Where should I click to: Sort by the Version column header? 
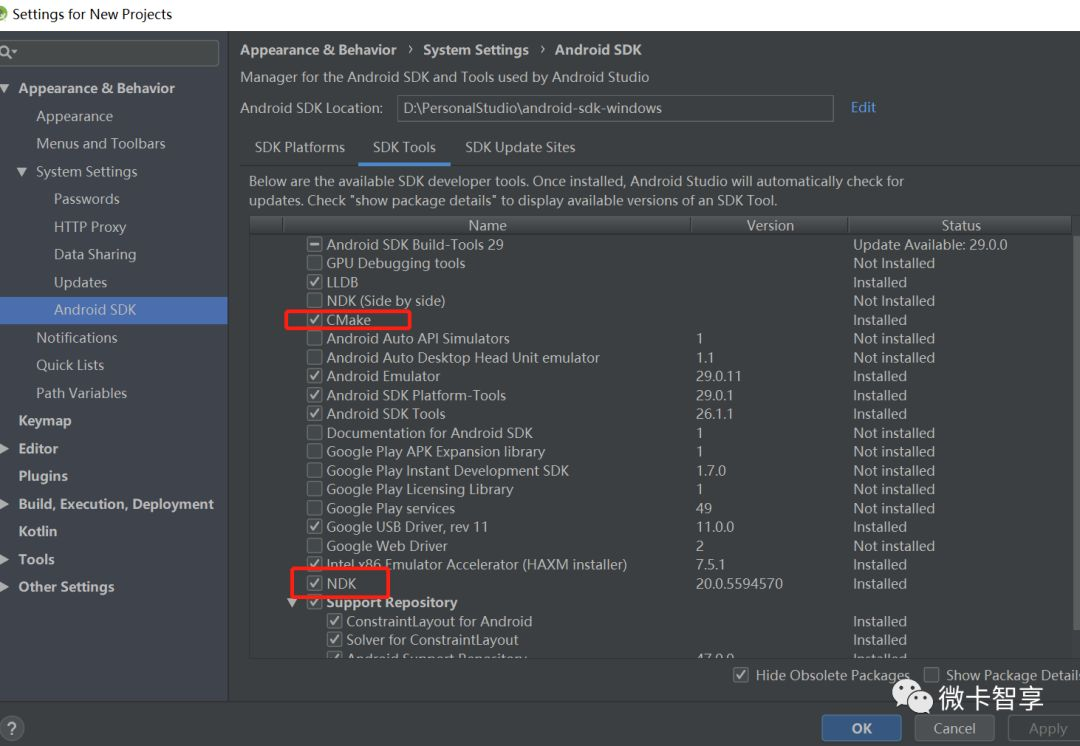tap(770, 225)
